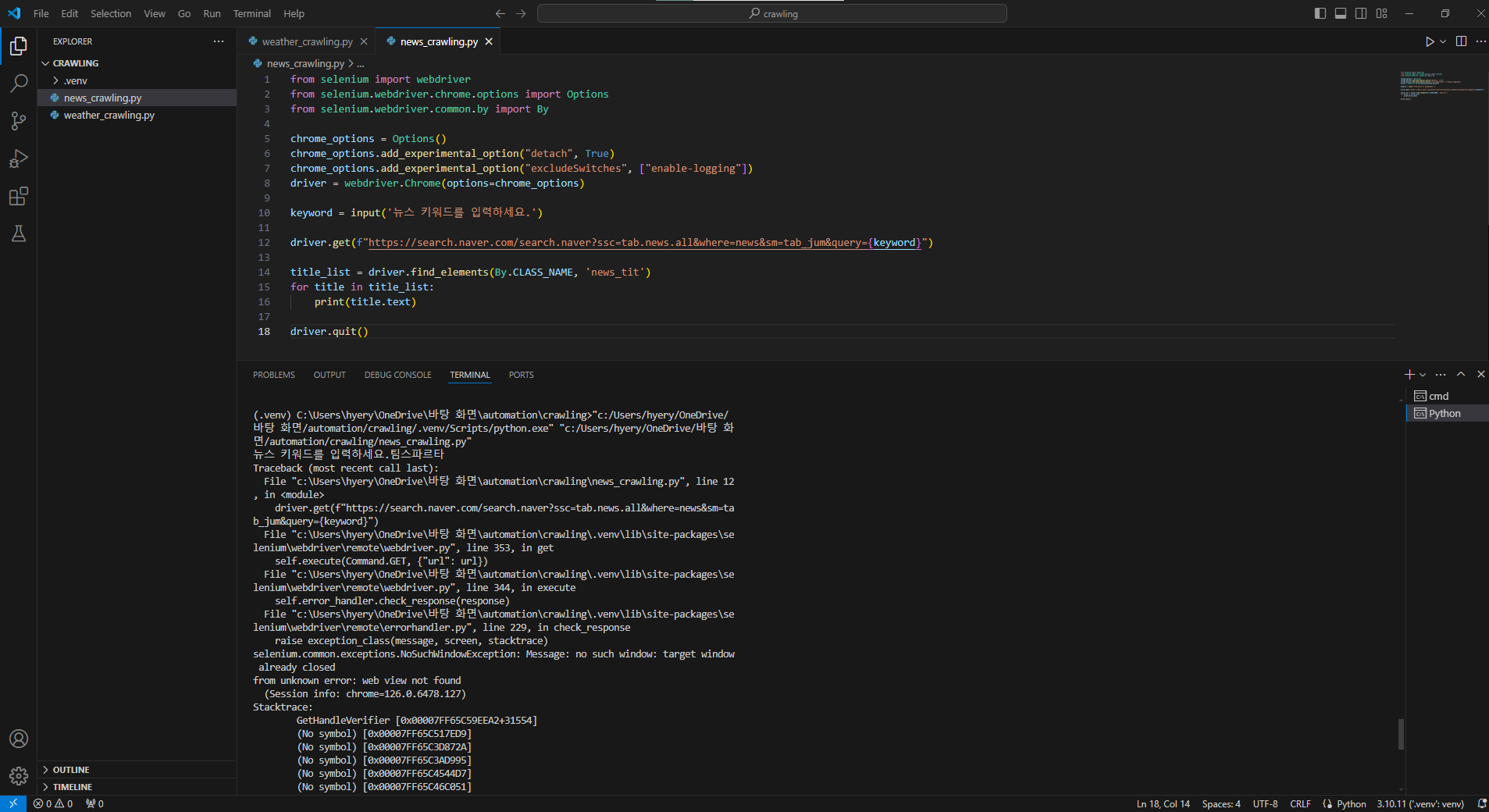The width and height of the screenshot is (1489, 812).
Task: Open the Testing flask view
Action: (x=19, y=233)
